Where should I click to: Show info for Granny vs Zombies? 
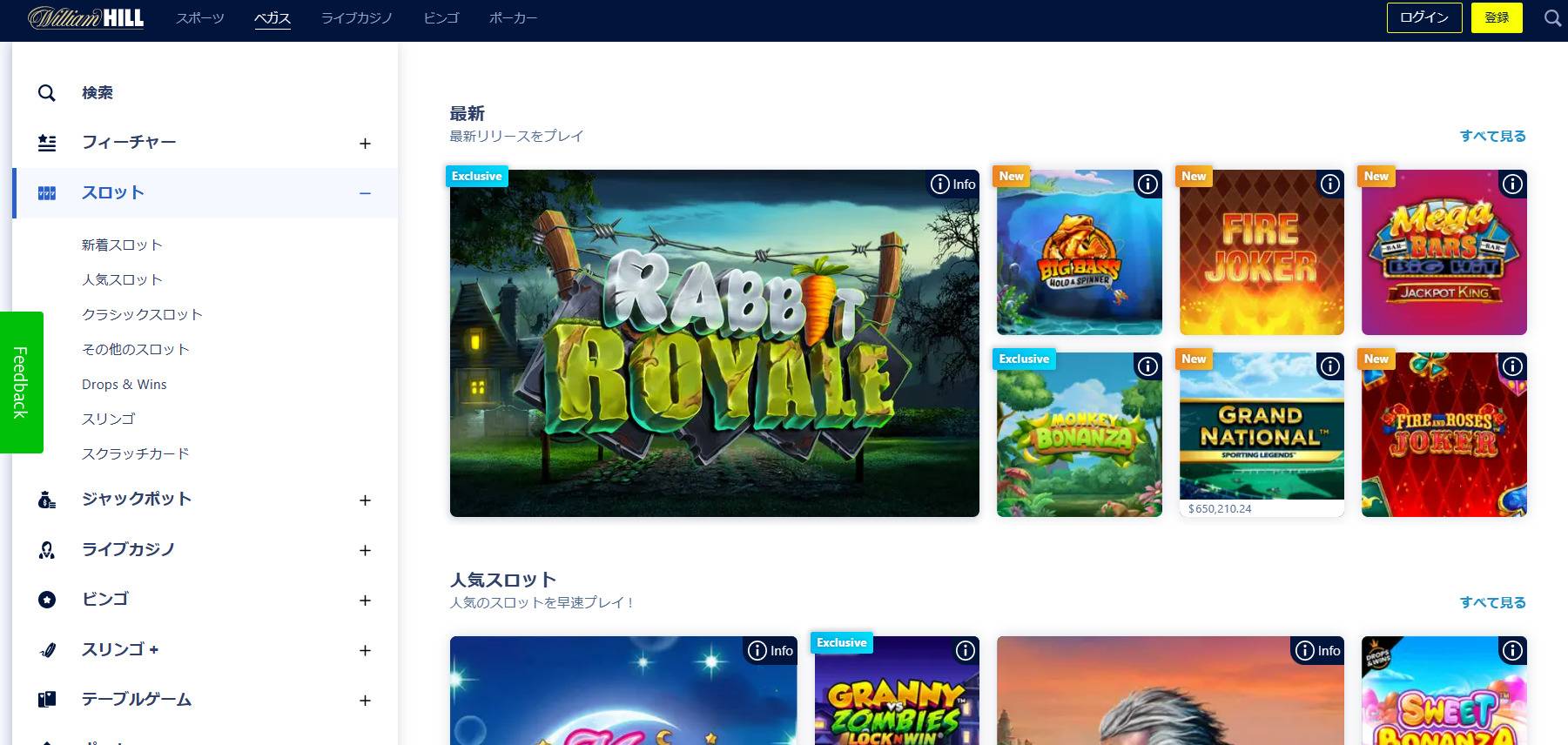pyautogui.click(x=966, y=650)
